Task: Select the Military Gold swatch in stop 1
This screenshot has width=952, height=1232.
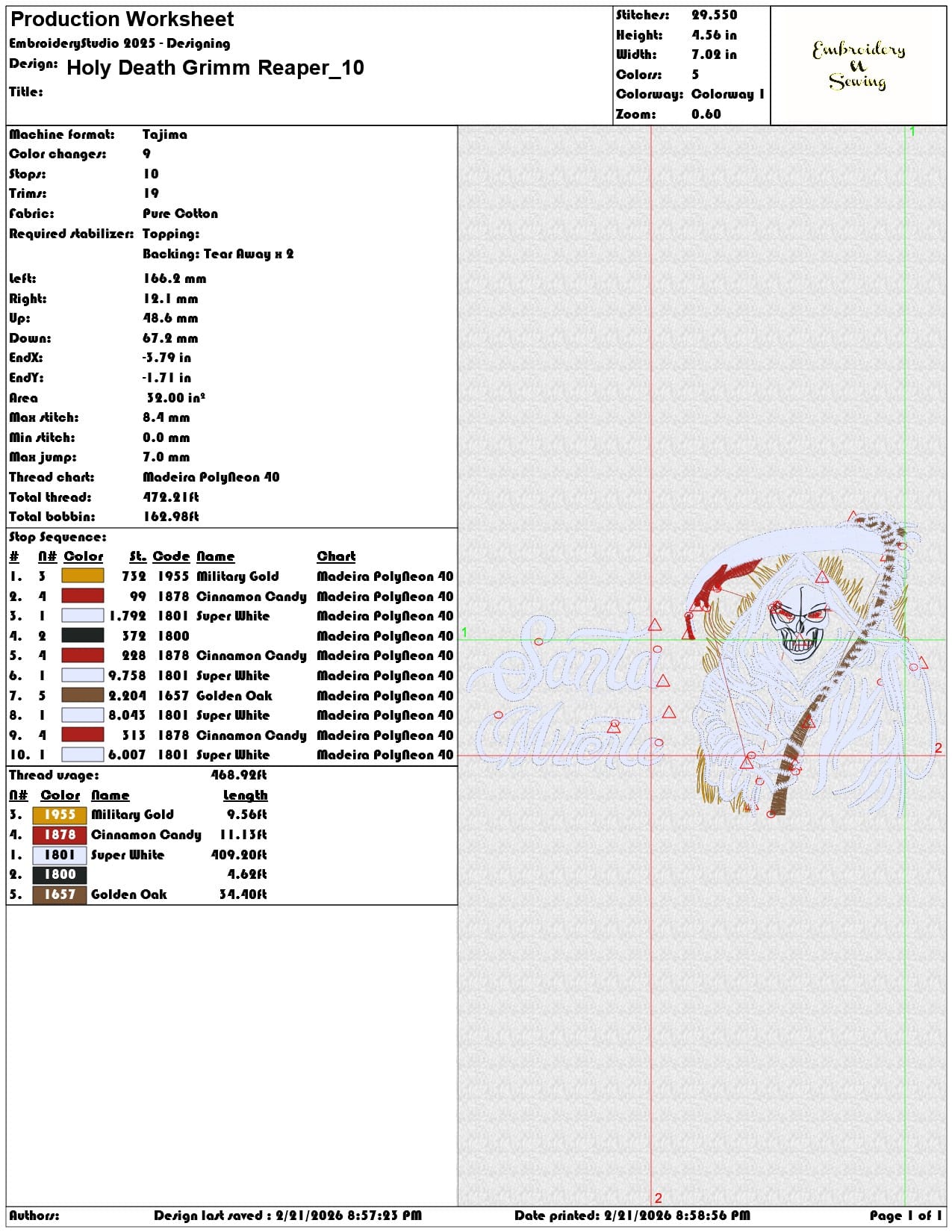Action: pos(82,576)
